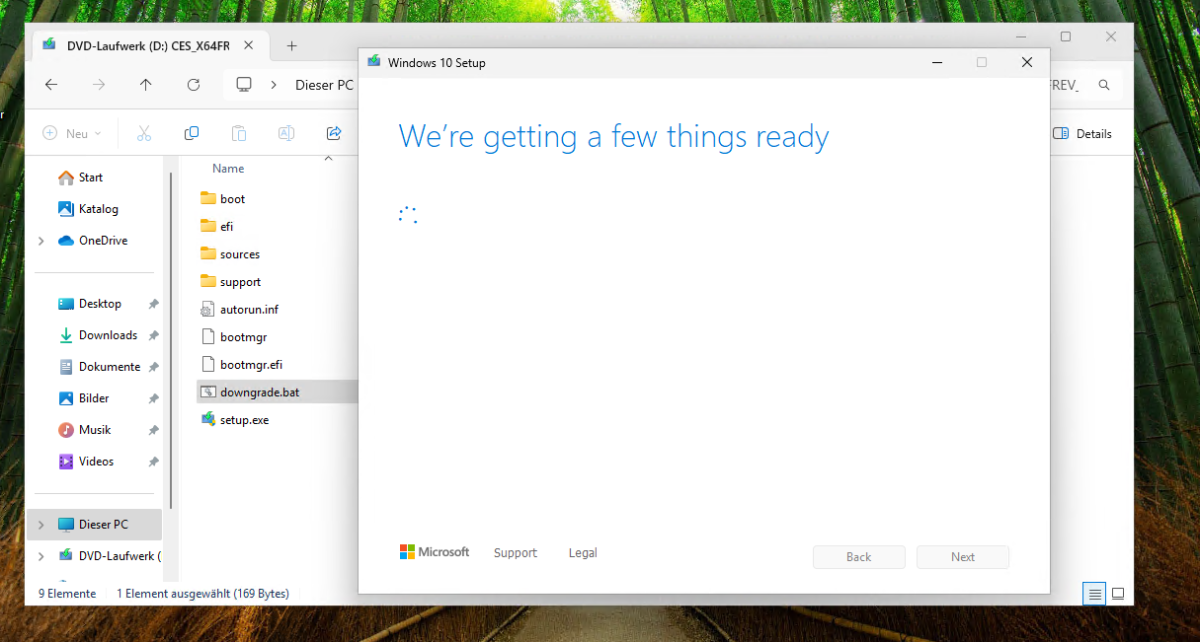Open Katalog in the navigation pane
1200x642 pixels.
point(98,209)
